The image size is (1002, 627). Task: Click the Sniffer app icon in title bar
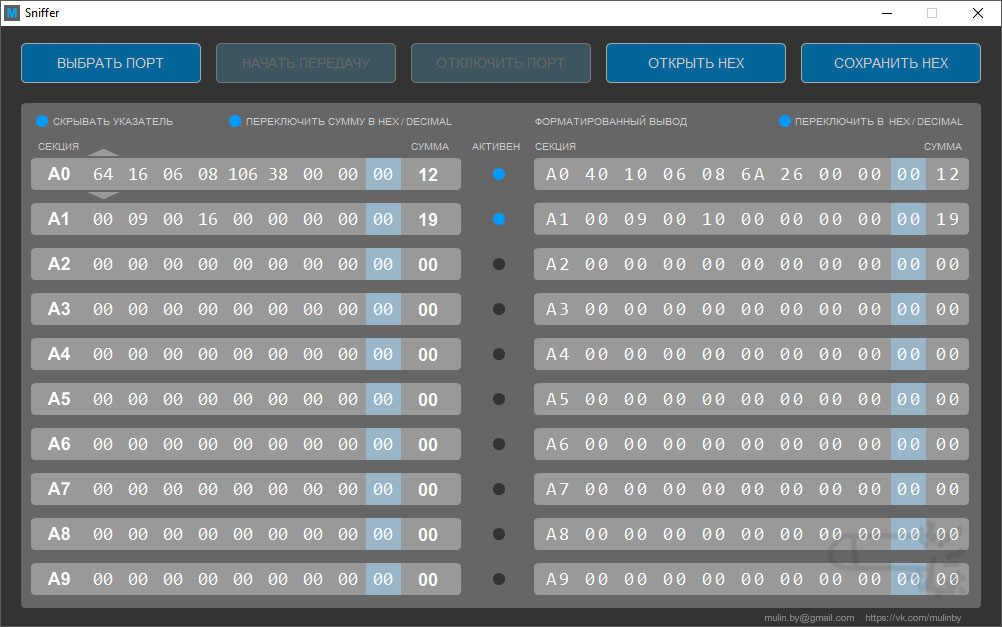(12, 13)
